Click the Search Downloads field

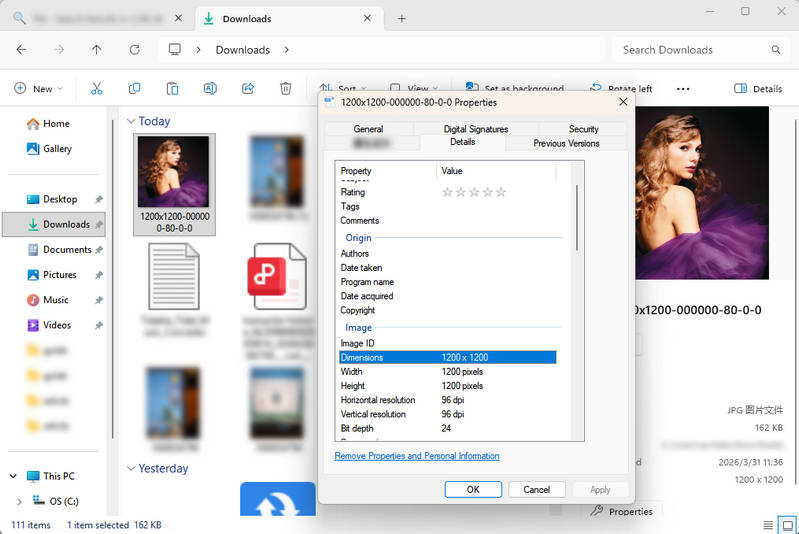pos(690,49)
